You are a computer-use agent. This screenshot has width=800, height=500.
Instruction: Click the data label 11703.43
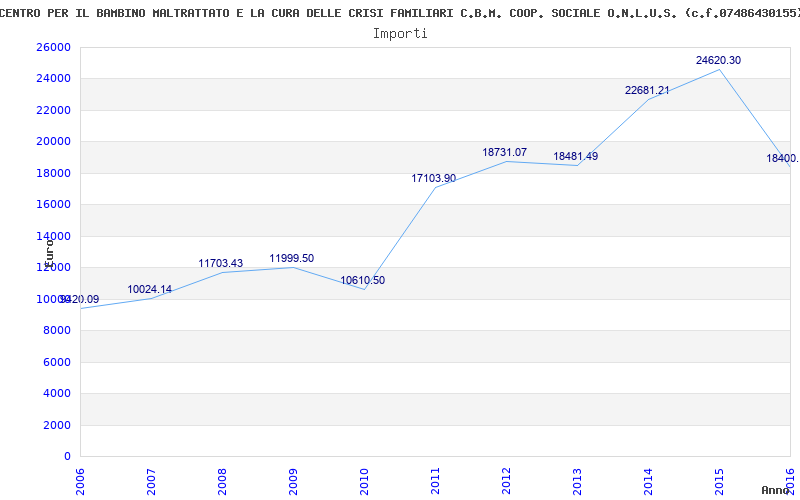(221, 263)
